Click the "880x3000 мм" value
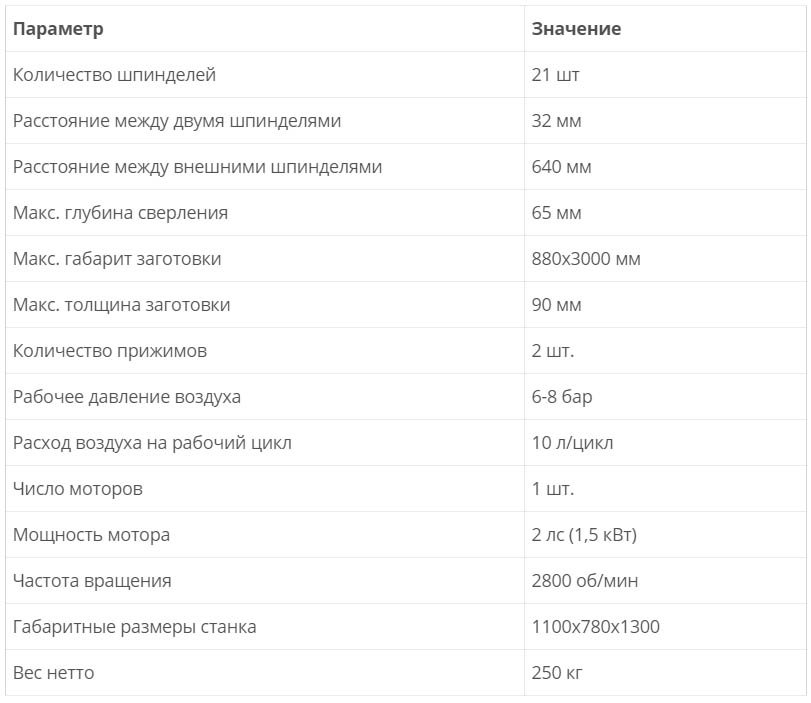Screen dimensions: 811x703 point(586,259)
